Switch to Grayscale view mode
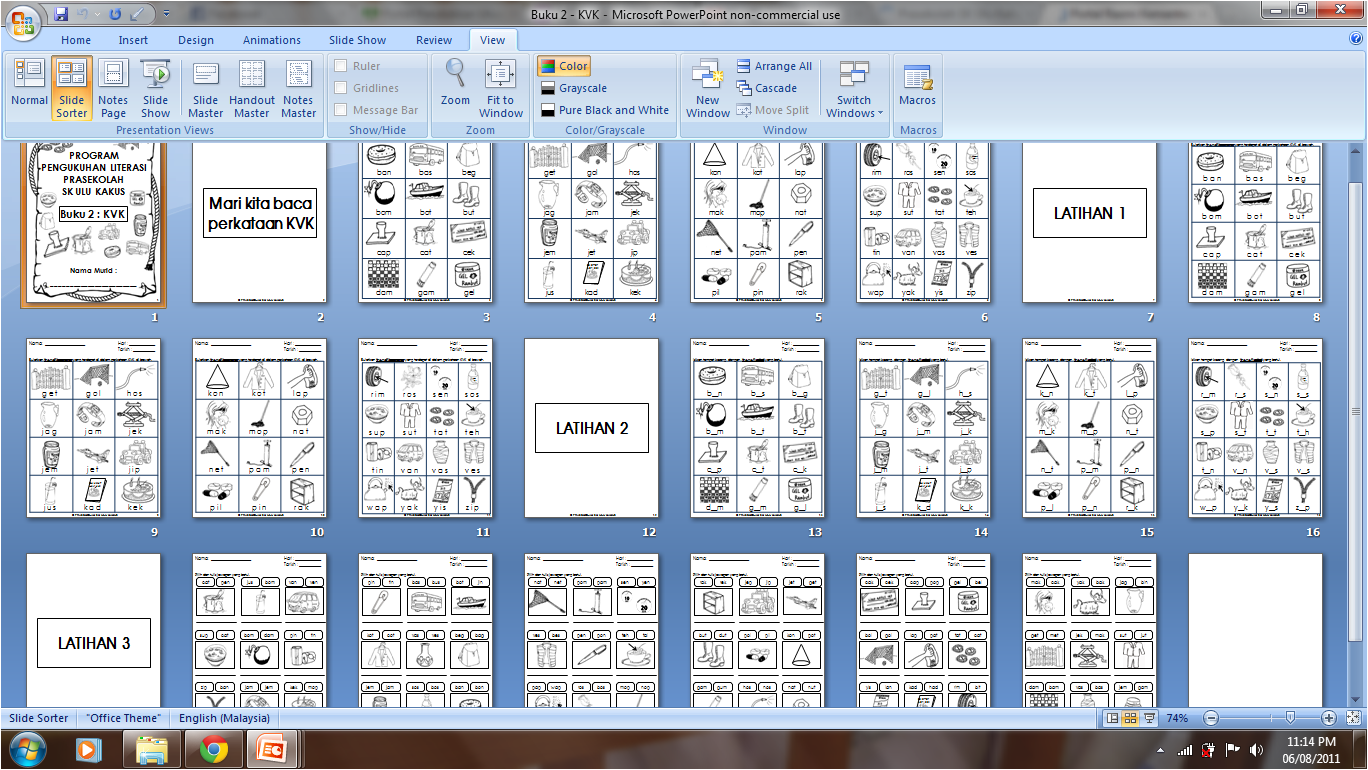This screenshot has height=770, width=1368. pos(574,88)
